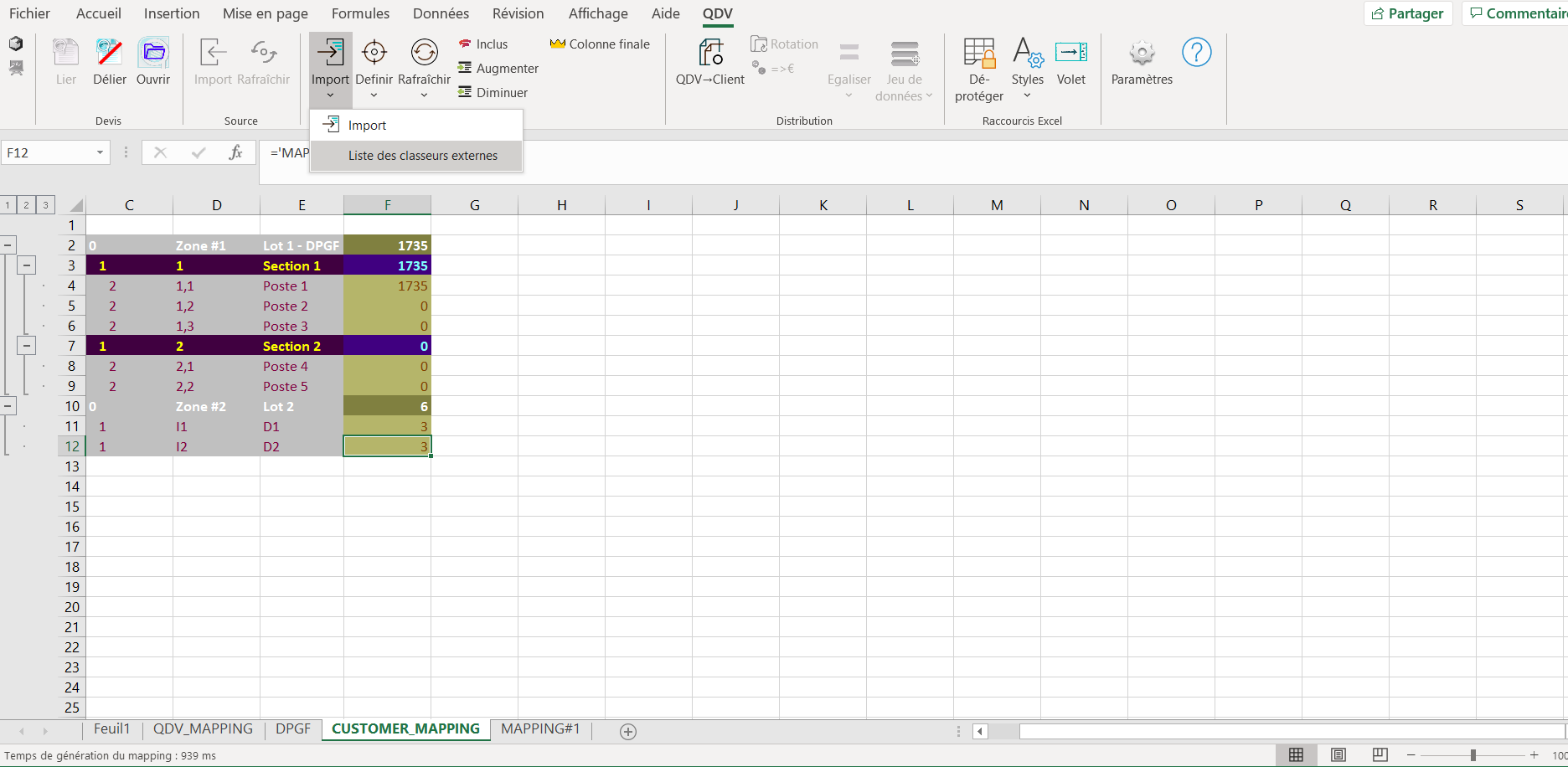The height and width of the screenshot is (767, 1568).
Task: Open the Données ribbon tab
Action: coord(441,13)
